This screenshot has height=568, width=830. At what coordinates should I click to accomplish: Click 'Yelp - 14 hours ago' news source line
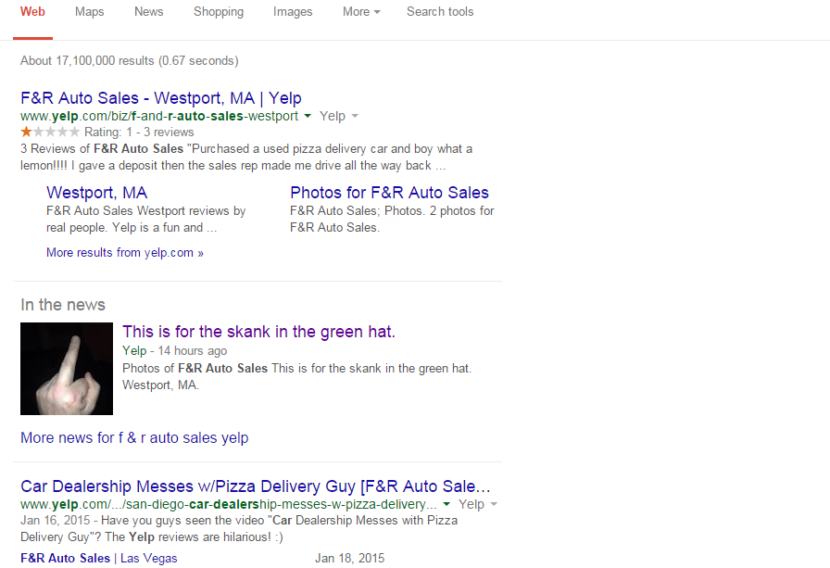pyautogui.click(x=175, y=350)
